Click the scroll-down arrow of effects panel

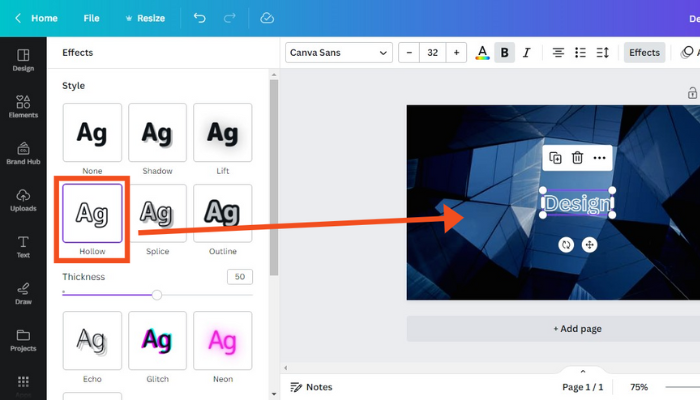point(274,395)
